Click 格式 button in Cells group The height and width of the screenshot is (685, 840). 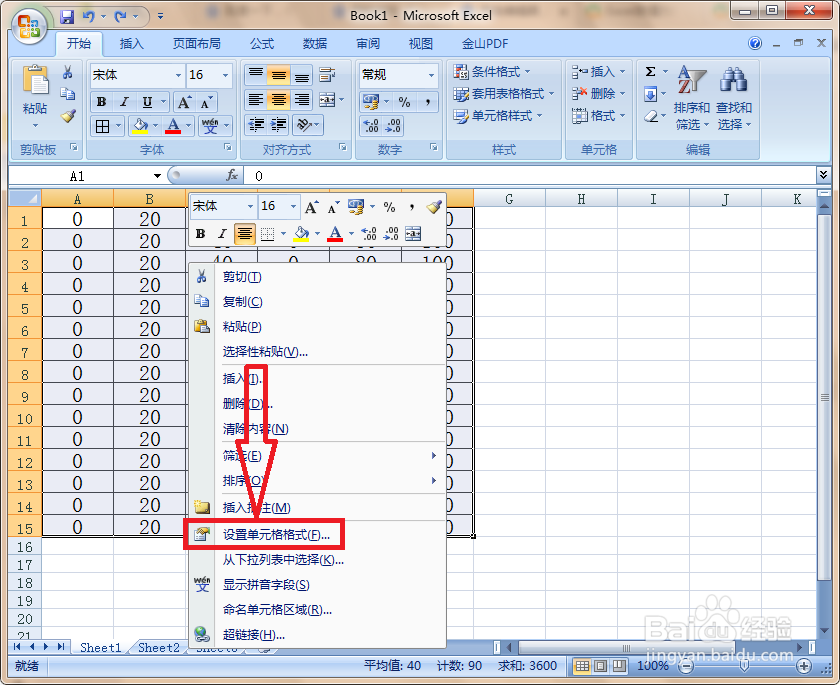pos(598,116)
